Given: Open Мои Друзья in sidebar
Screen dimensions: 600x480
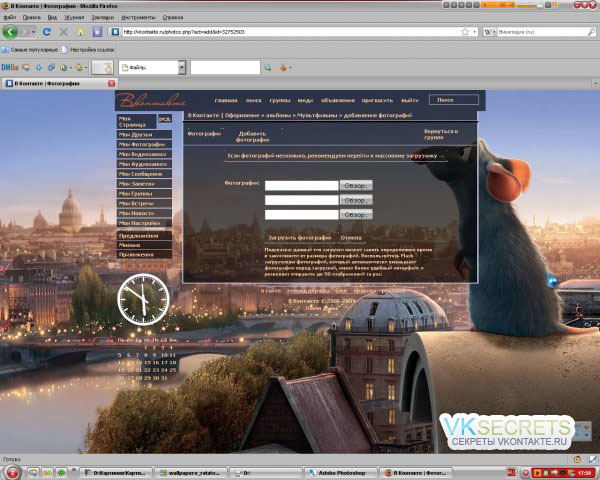Looking at the screenshot, I should [144, 135].
